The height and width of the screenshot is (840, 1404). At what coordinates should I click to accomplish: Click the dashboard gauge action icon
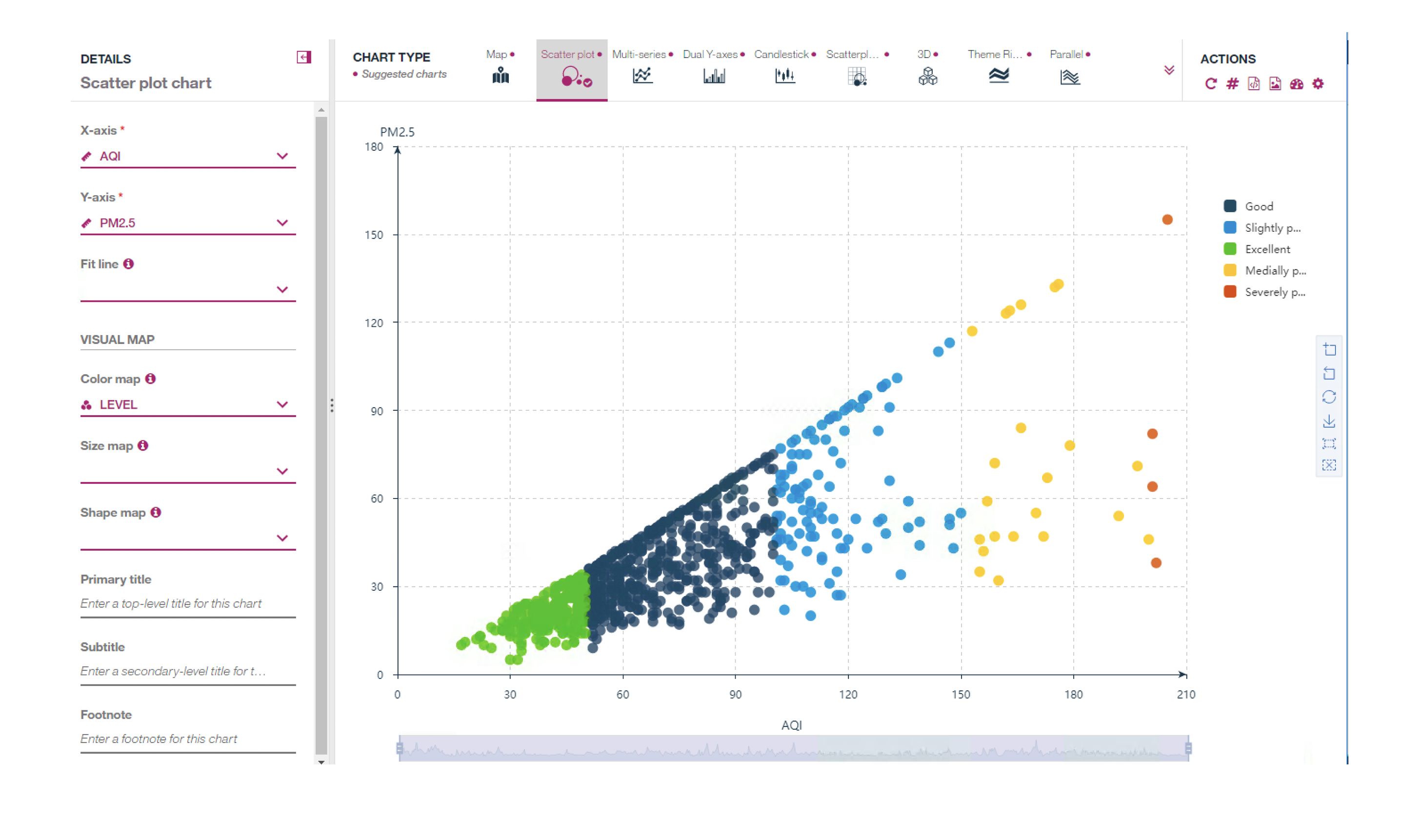pyautogui.click(x=1297, y=84)
